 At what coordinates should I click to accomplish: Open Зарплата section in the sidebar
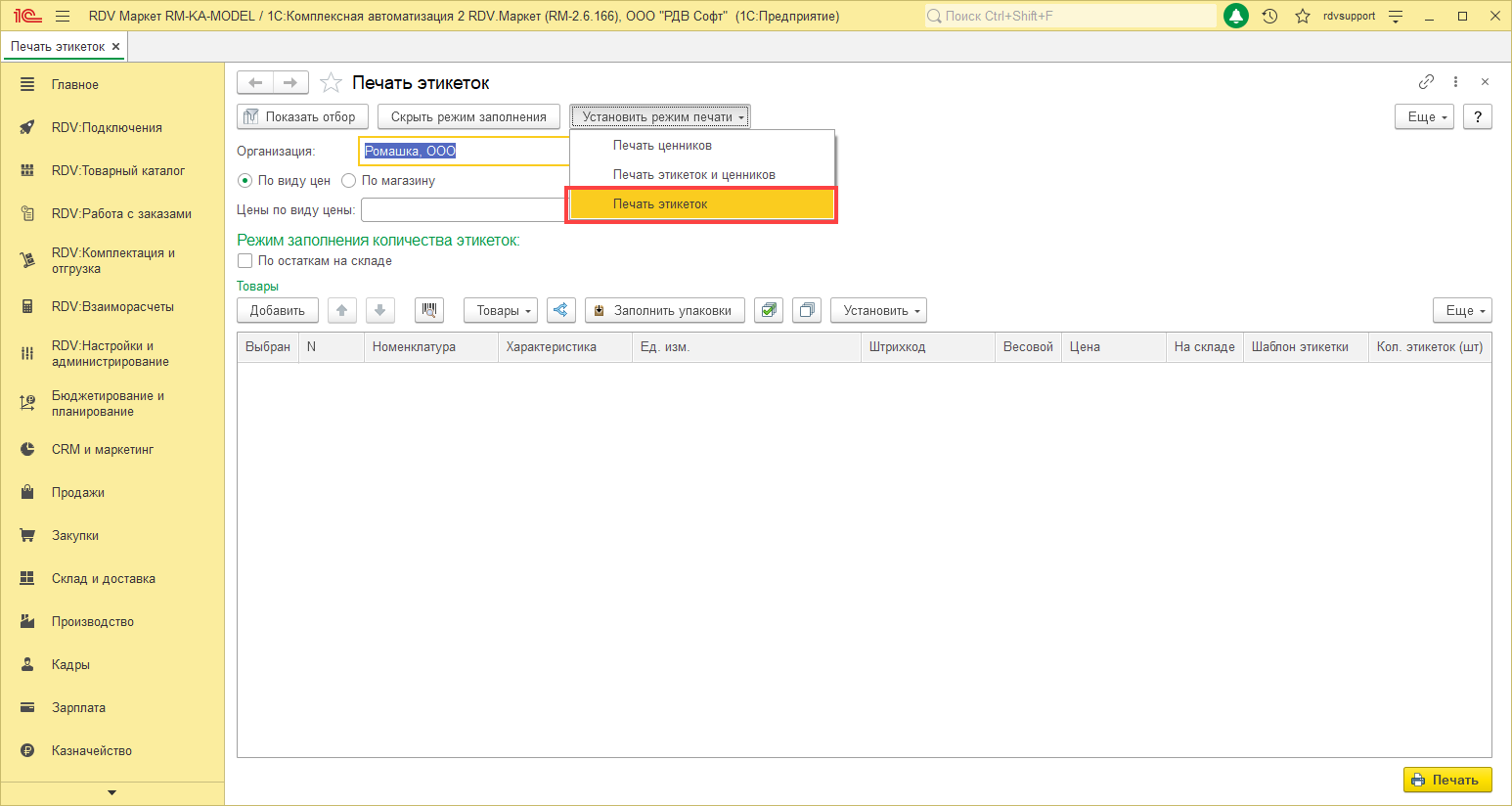(78, 707)
